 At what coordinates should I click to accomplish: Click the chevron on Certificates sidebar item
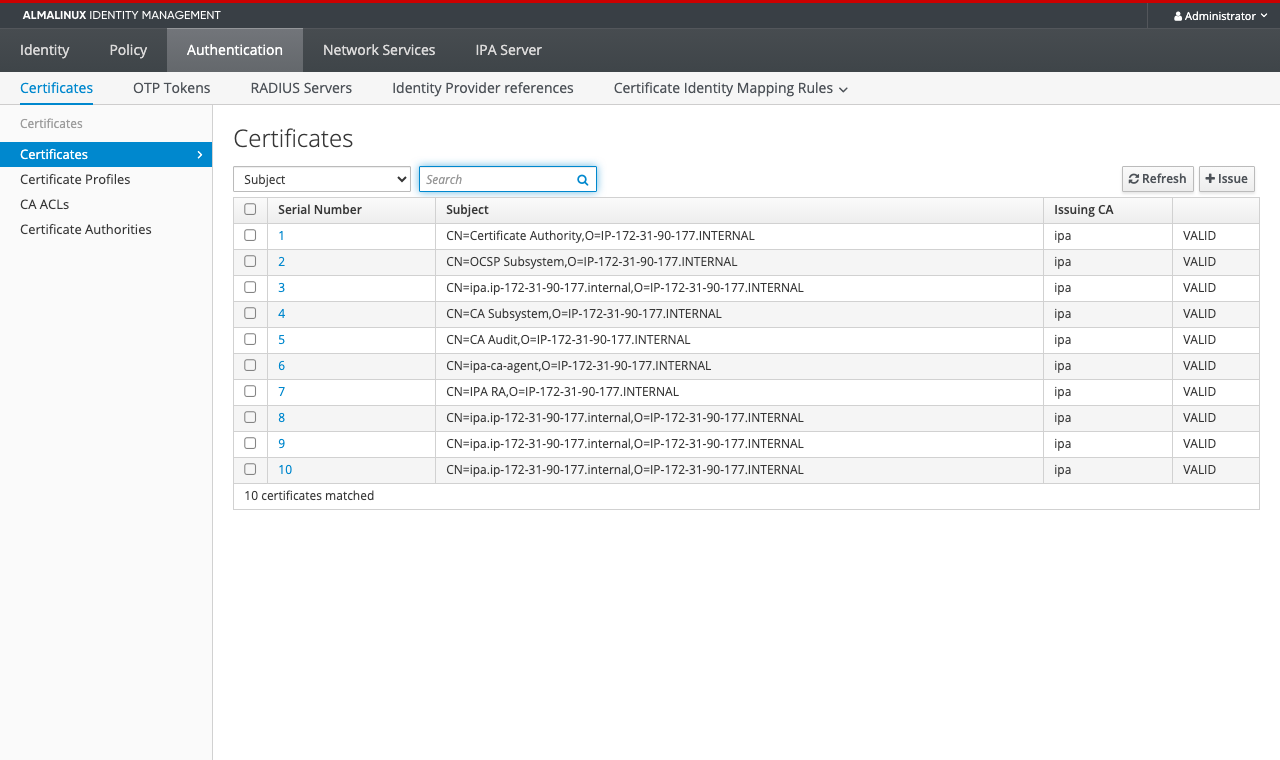coord(200,154)
